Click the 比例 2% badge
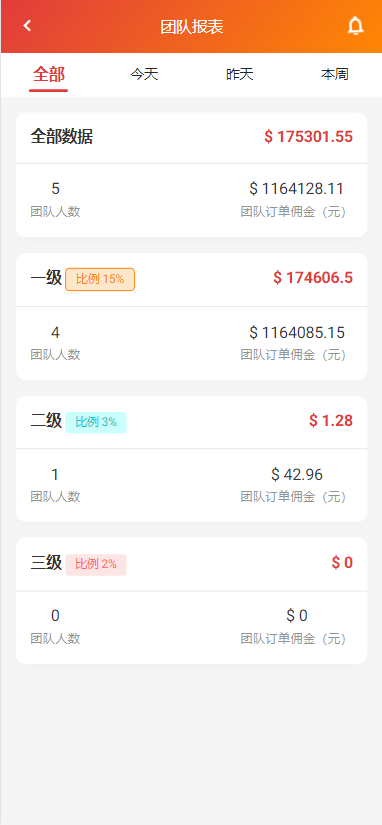Image resolution: width=382 pixels, height=825 pixels. coord(96,565)
